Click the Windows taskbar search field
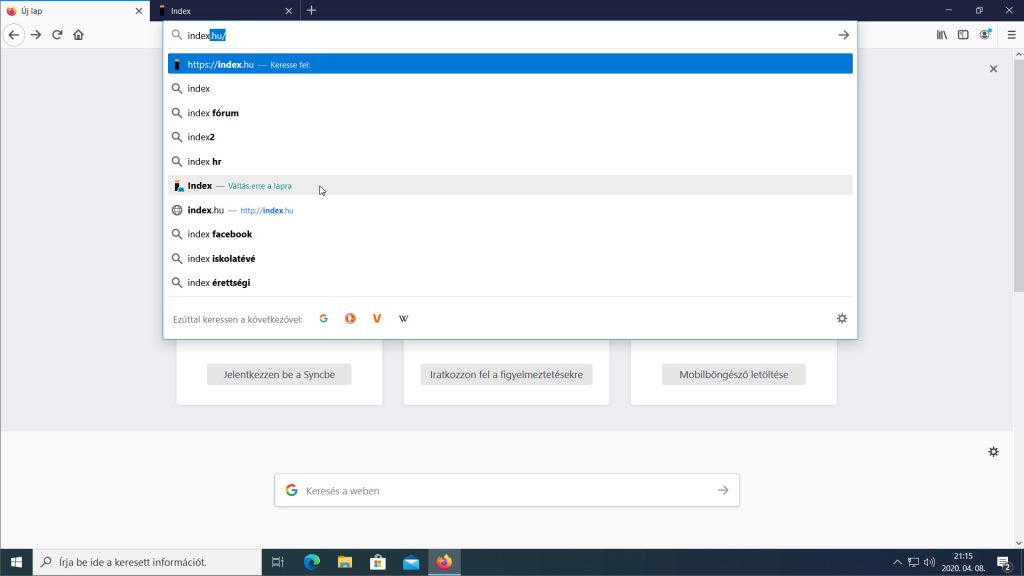The image size is (1024, 576). click(148, 562)
